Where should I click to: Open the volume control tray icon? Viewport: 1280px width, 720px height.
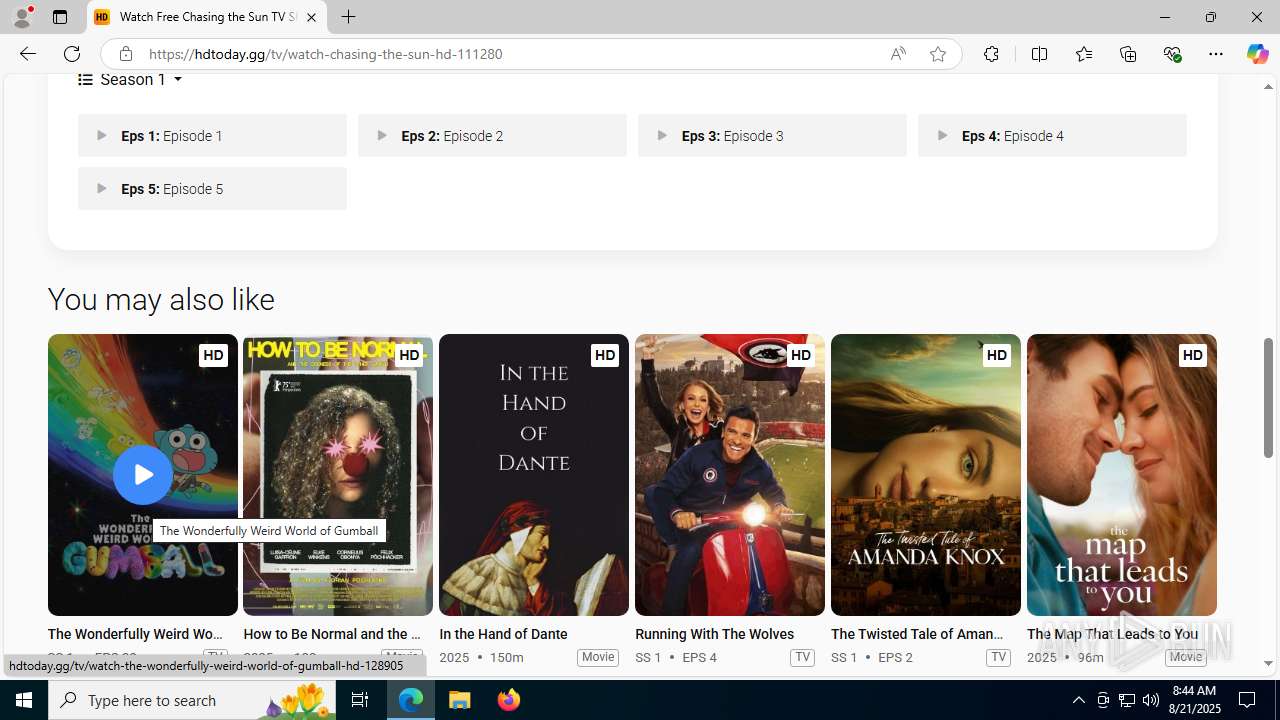point(1151,700)
